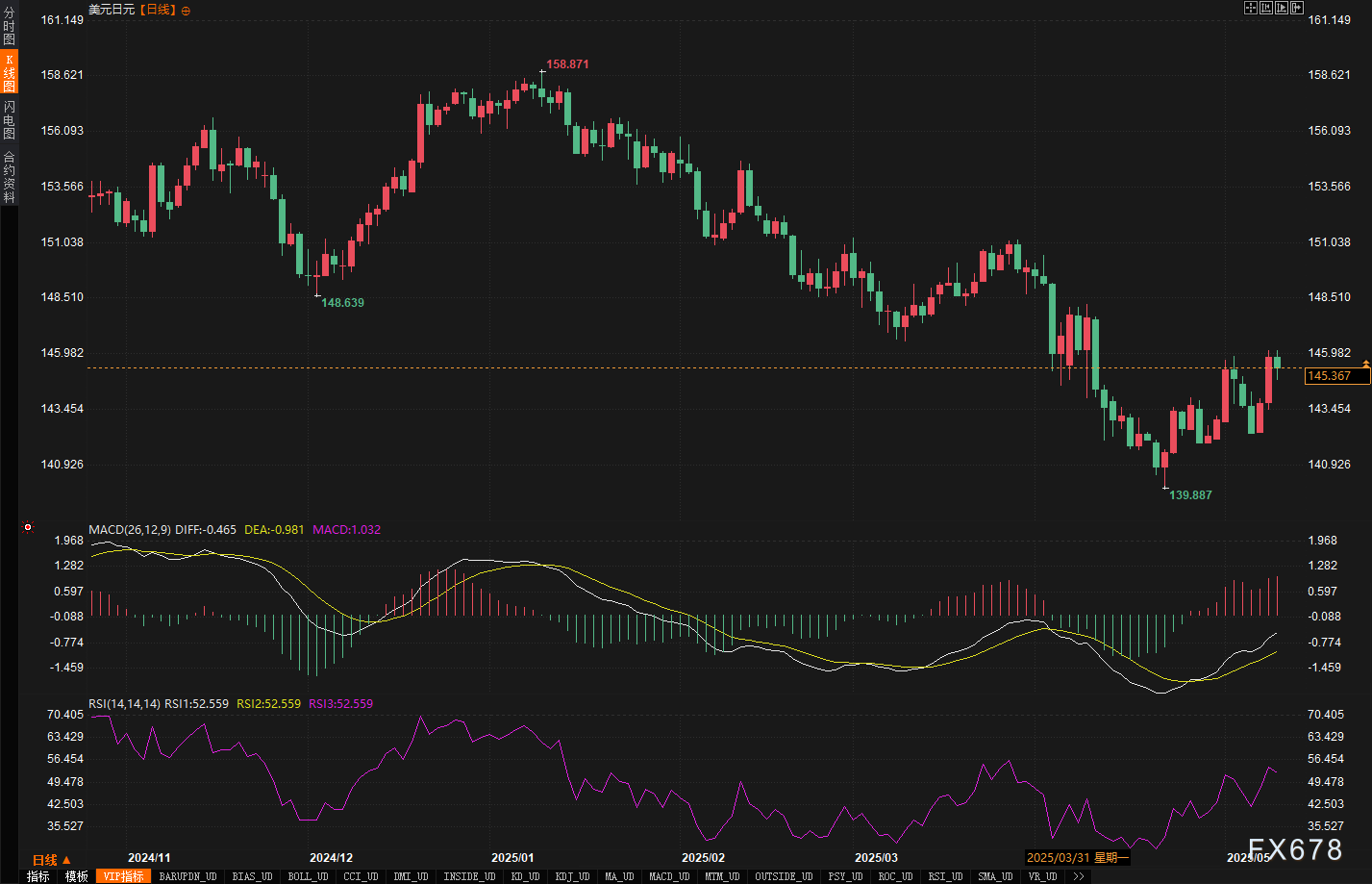Click the circular icon beside 日线 title
The width and height of the screenshot is (1372, 884).
tap(186, 11)
